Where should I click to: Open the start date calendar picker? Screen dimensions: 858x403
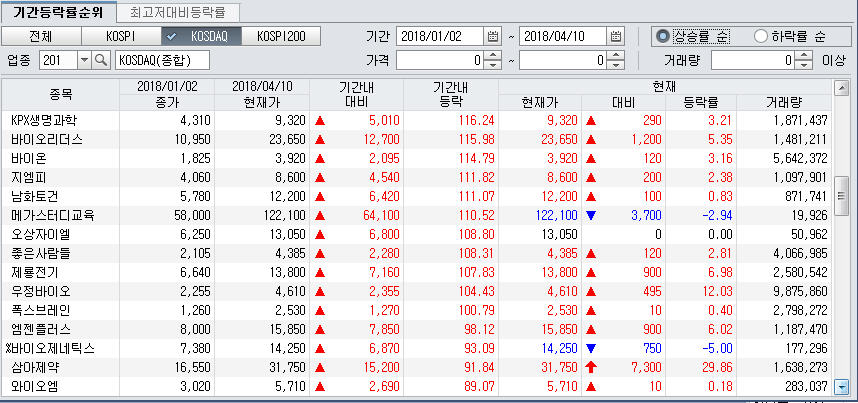492,37
